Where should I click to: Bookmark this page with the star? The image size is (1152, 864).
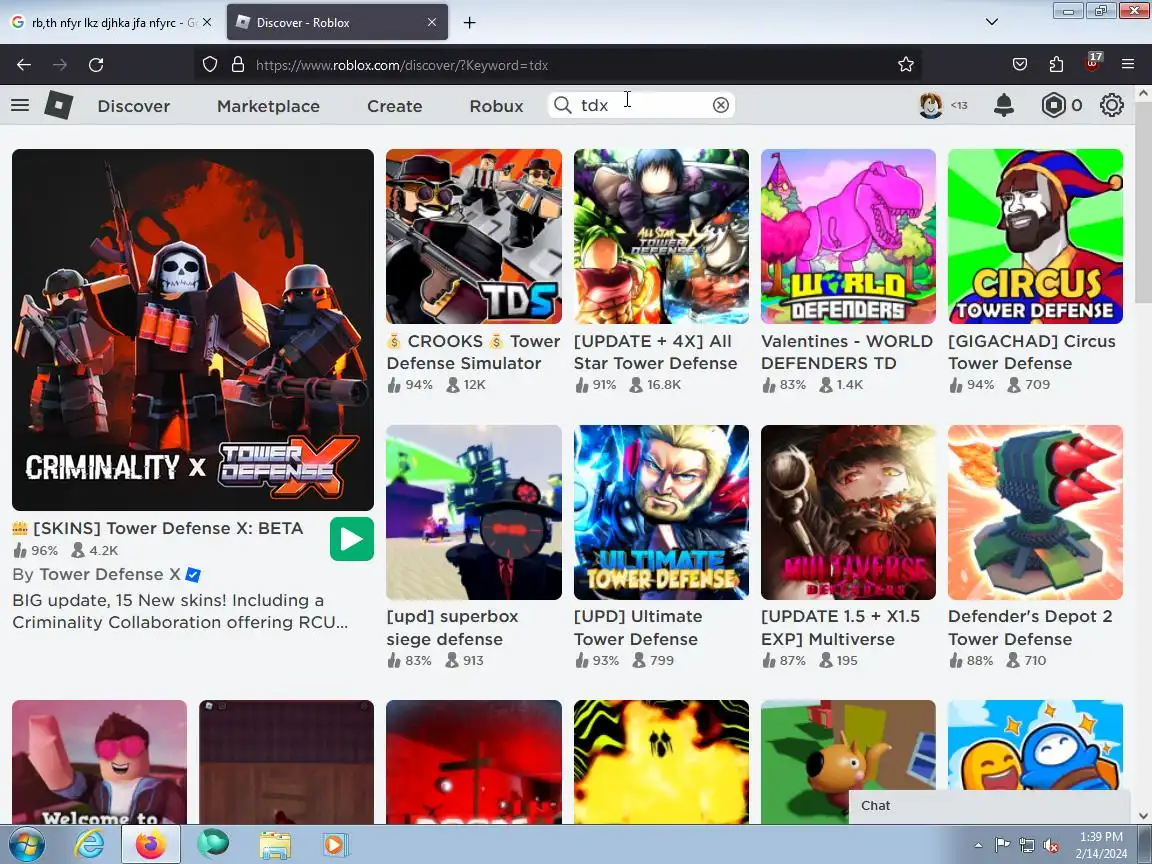(x=906, y=65)
